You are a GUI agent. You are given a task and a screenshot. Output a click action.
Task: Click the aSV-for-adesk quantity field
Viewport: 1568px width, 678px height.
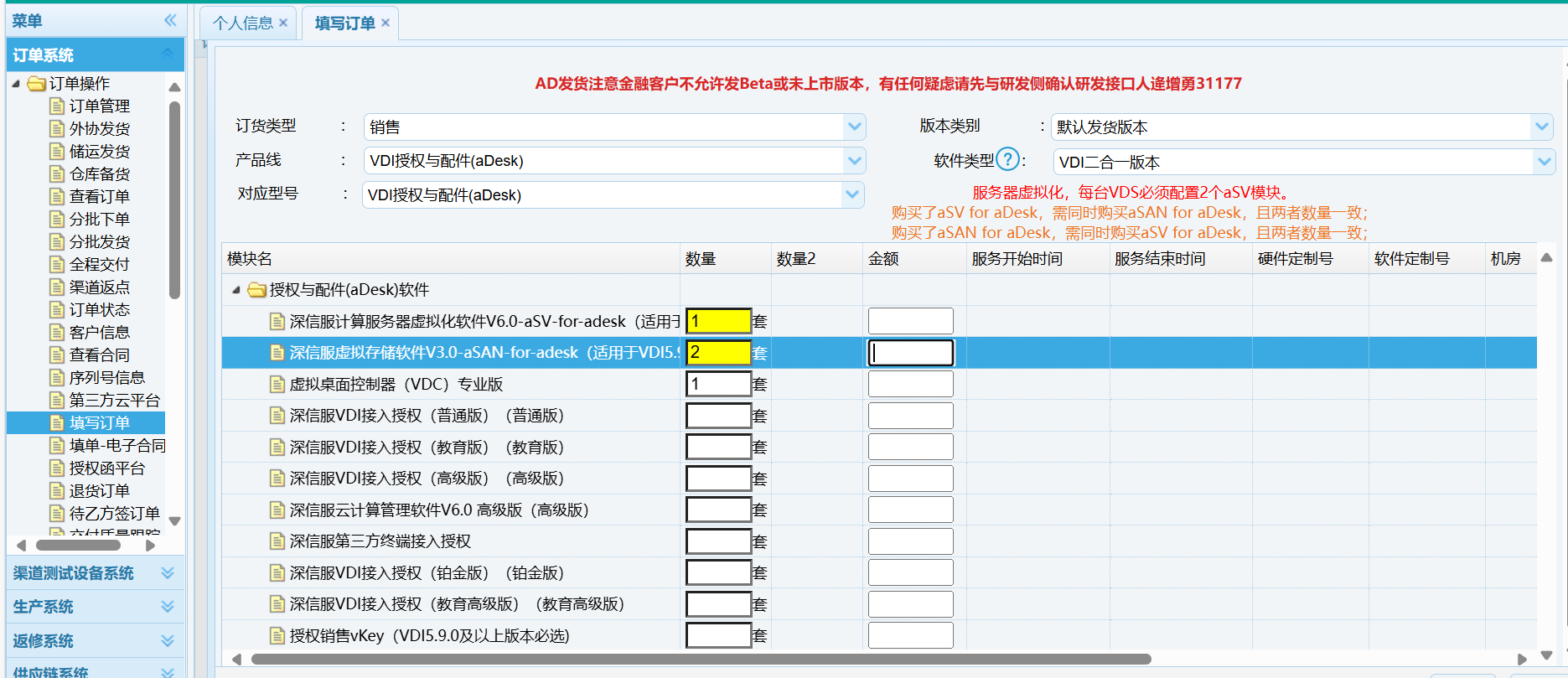pos(718,321)
